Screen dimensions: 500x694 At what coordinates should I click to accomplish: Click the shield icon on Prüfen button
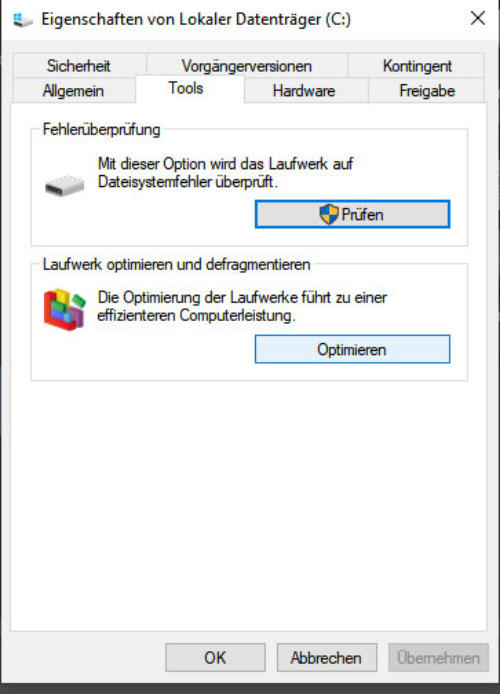click(x=329, y=214)
